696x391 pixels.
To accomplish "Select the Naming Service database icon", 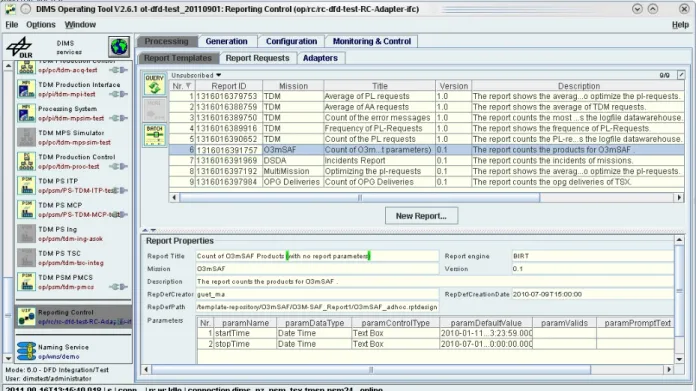I will tap(26, 351).
